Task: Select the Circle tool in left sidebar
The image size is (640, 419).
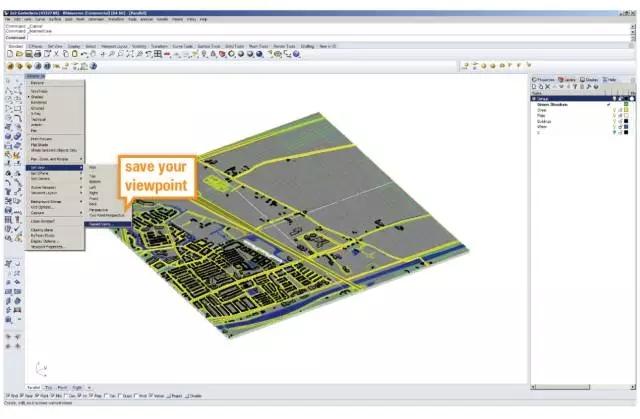Action: tap(9, 99)
